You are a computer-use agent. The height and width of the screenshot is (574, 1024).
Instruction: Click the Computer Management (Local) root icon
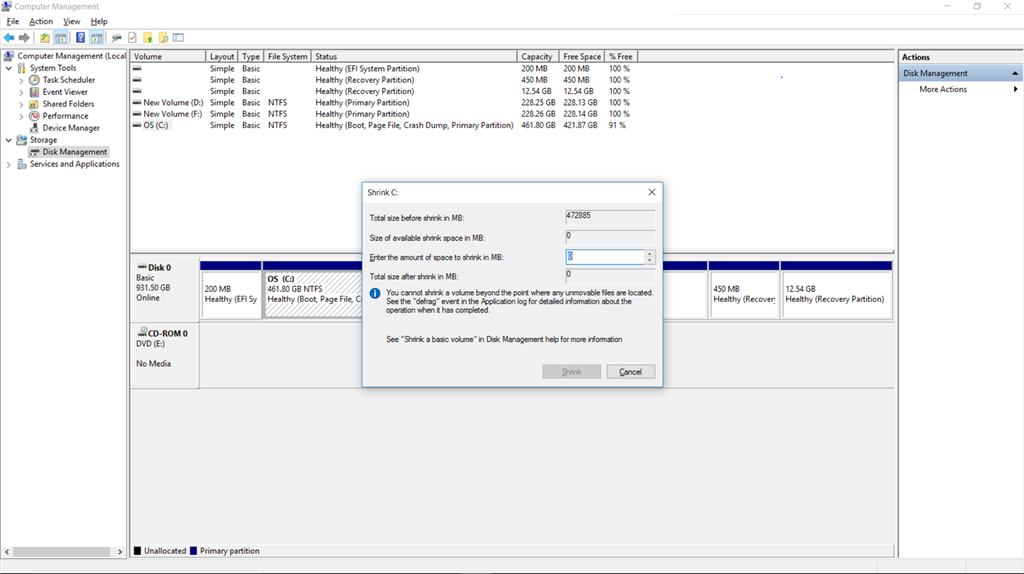(8, 56)
